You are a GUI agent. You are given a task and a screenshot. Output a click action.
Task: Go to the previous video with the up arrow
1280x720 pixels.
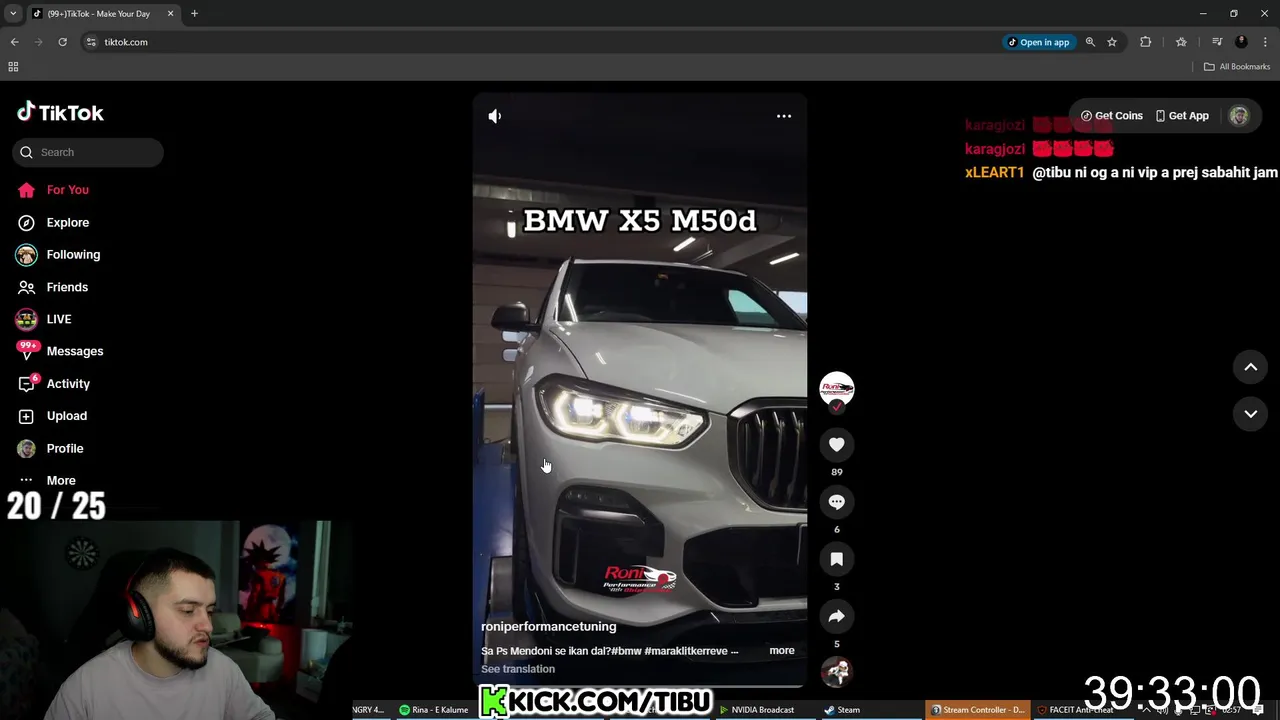pyautogui.click(x=1250, y=367)
